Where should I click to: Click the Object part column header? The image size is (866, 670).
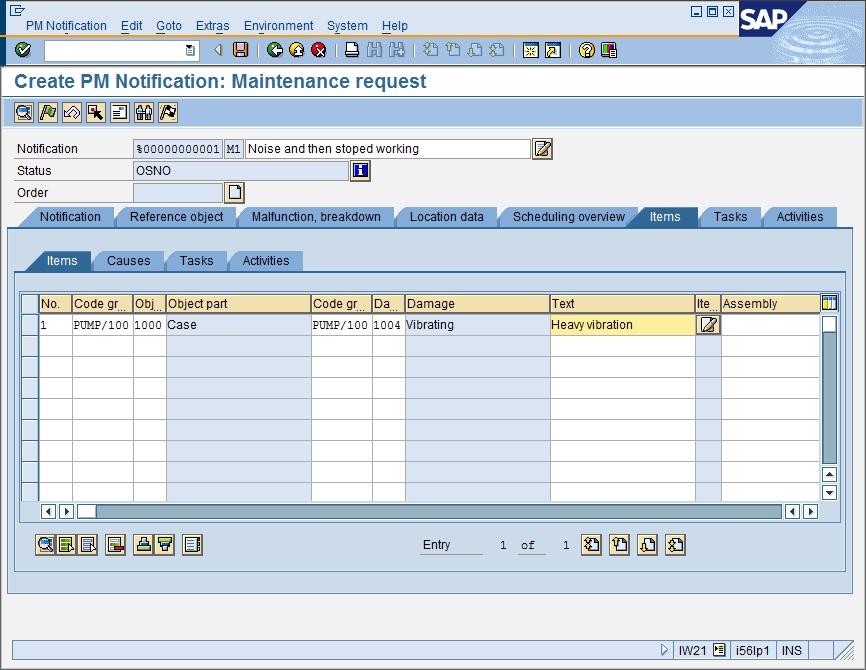tap(238, 304)
